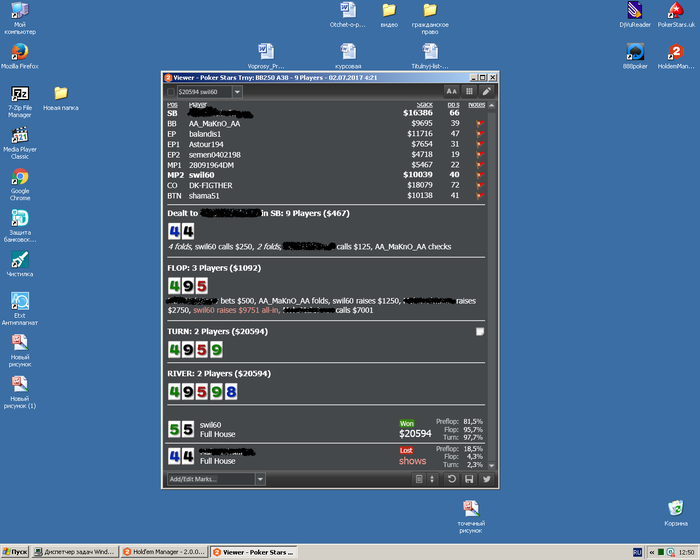The width and height of the screenshot is (700, 560).
Task: Click the Player column header
Action: (x=197, y=105)
